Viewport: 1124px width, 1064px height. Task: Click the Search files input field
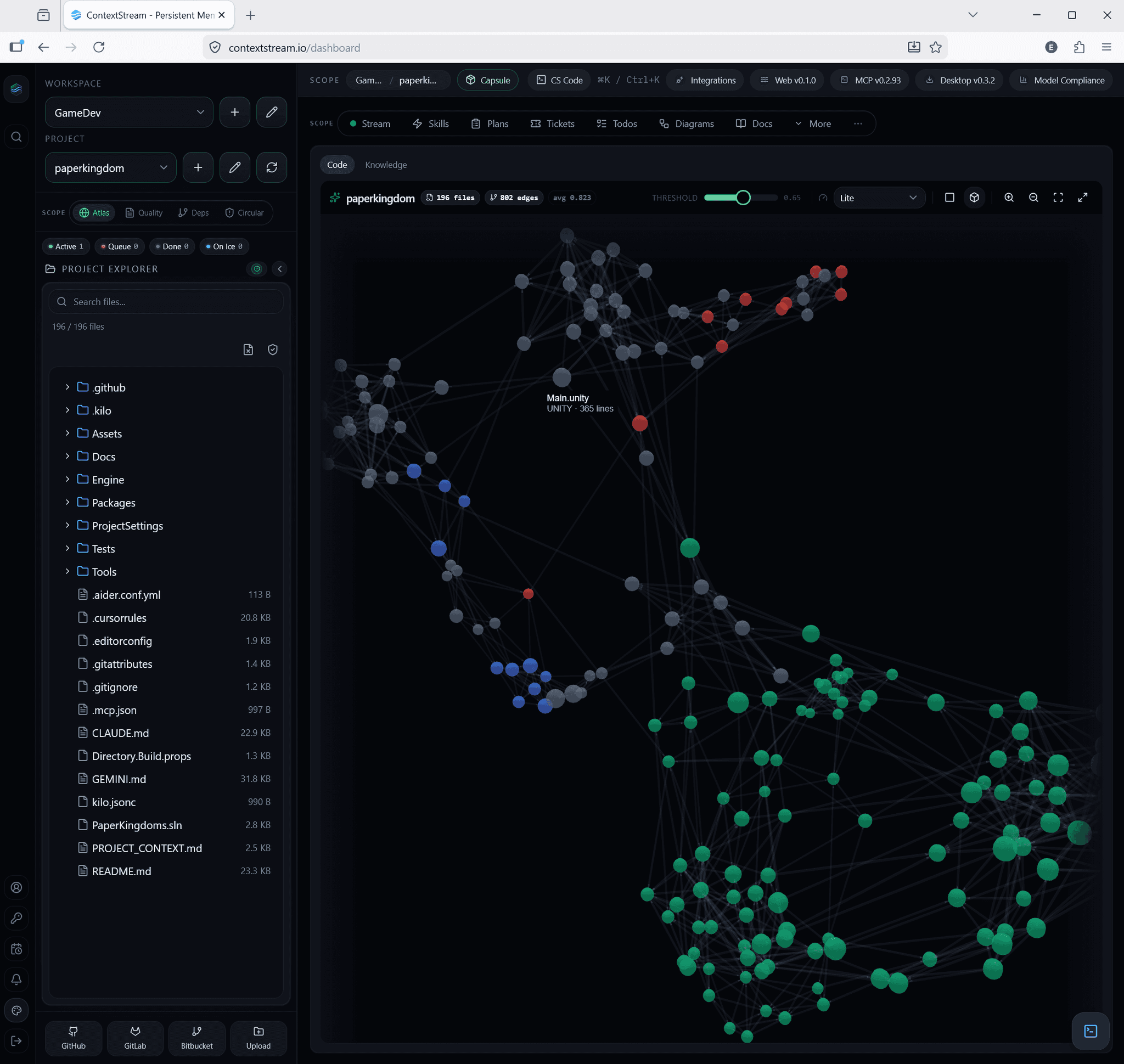tap(166, 302)
